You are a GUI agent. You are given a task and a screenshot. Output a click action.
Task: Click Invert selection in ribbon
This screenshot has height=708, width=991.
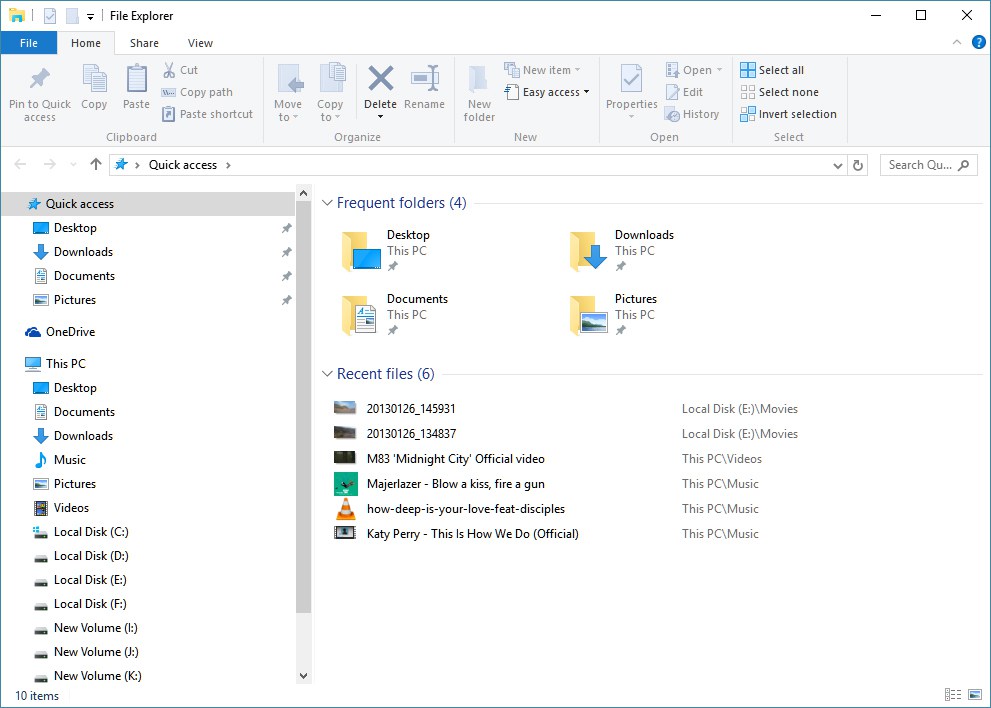(x=789, y=114)
